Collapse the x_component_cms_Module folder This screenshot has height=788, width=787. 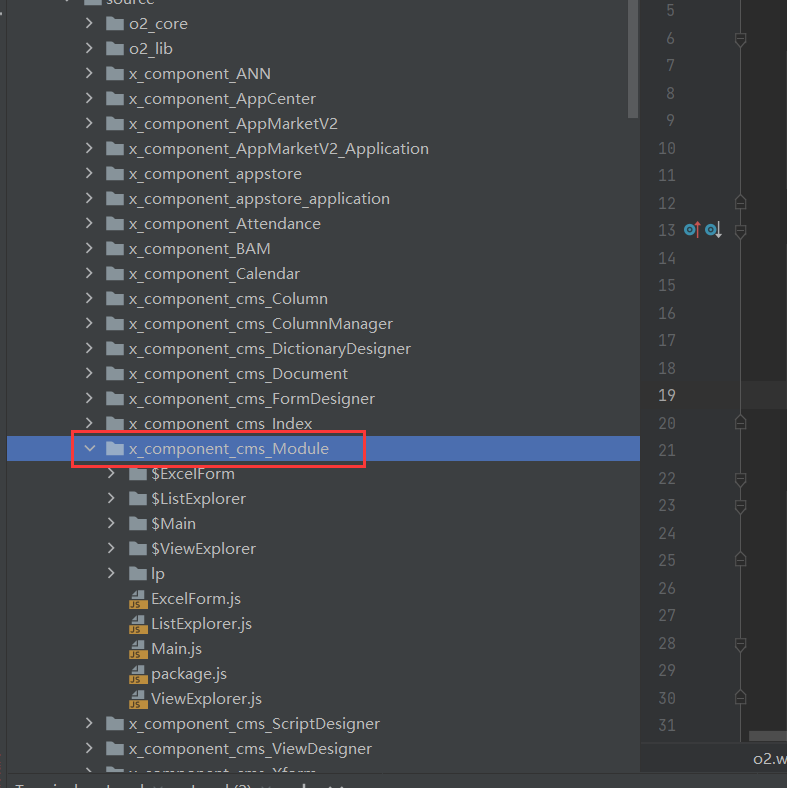[89, 448]
